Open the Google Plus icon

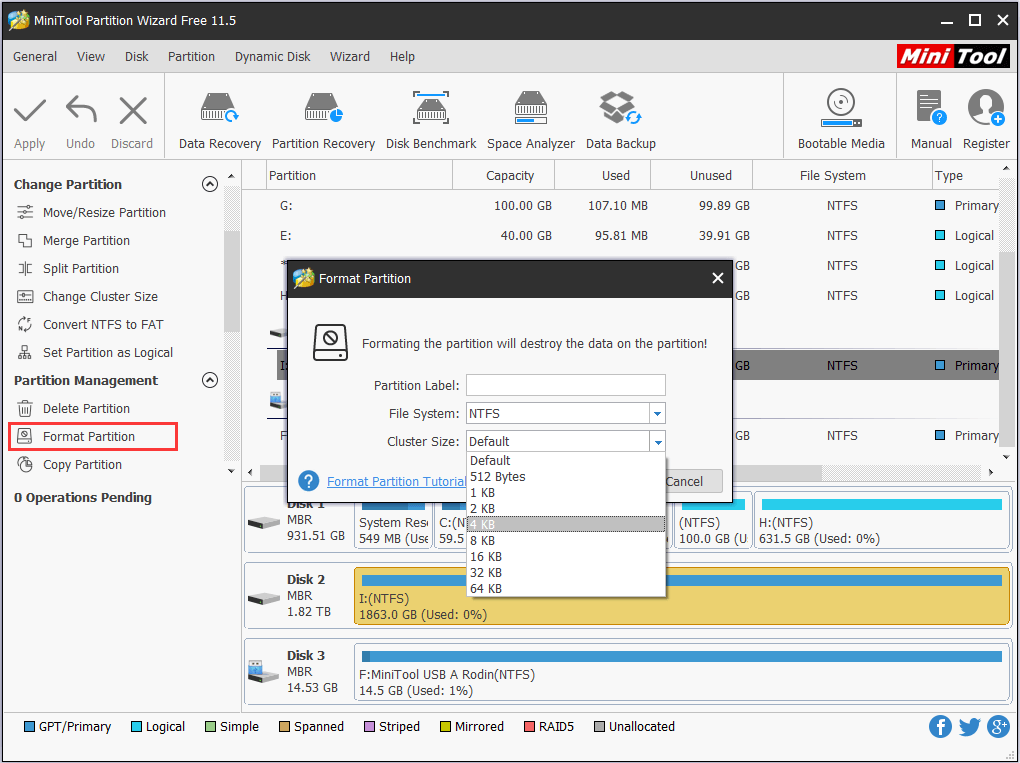coord(998,727)
